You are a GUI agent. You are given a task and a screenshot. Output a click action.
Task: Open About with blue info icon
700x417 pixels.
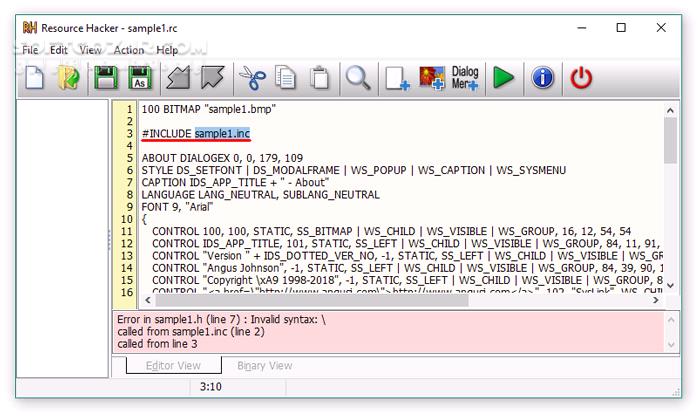(543, 78)
